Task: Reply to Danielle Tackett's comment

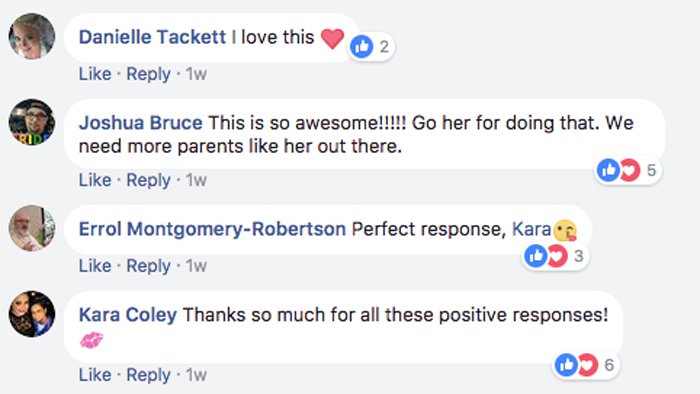Action: coord(148,74)
